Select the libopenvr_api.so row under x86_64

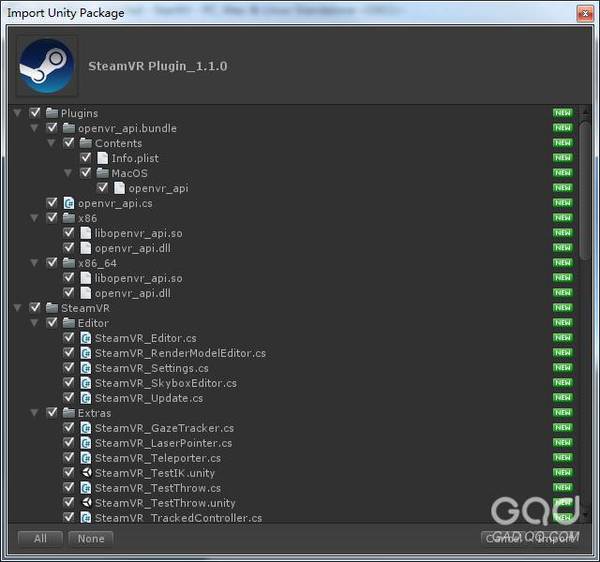click(294, 278)
